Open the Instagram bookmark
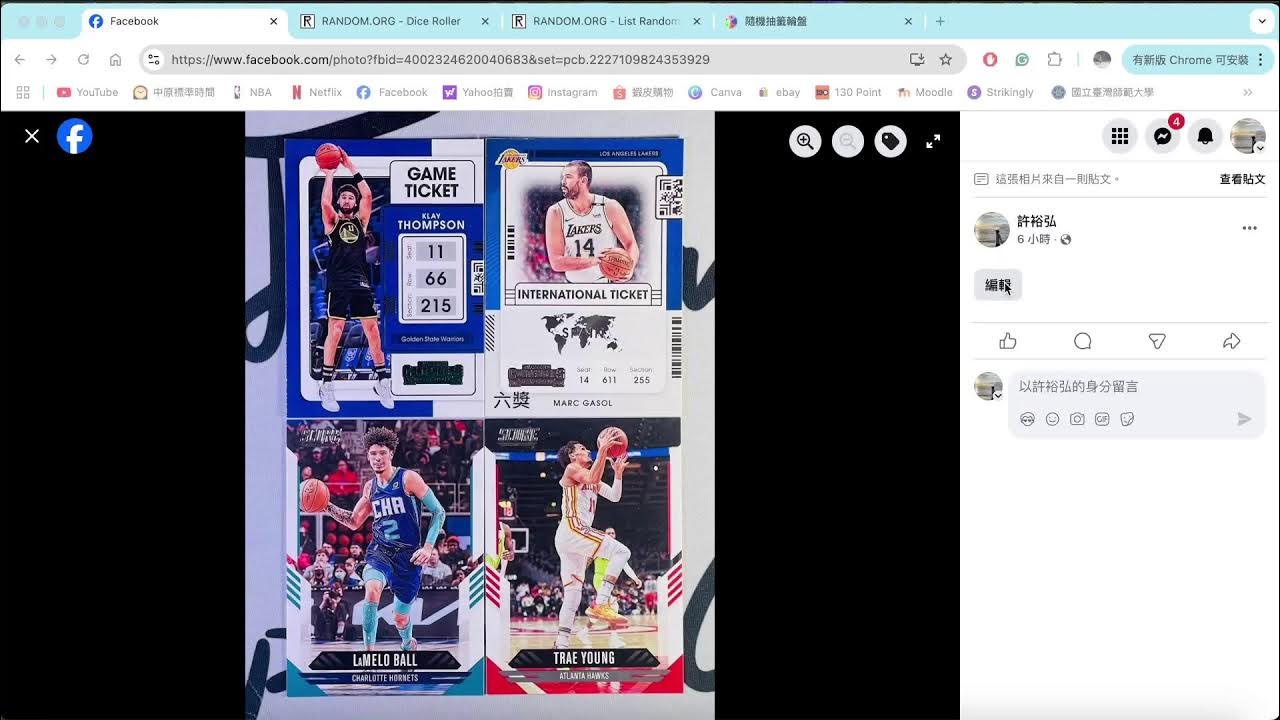The width and height of the screenshot is (1280, 720). 563,92
